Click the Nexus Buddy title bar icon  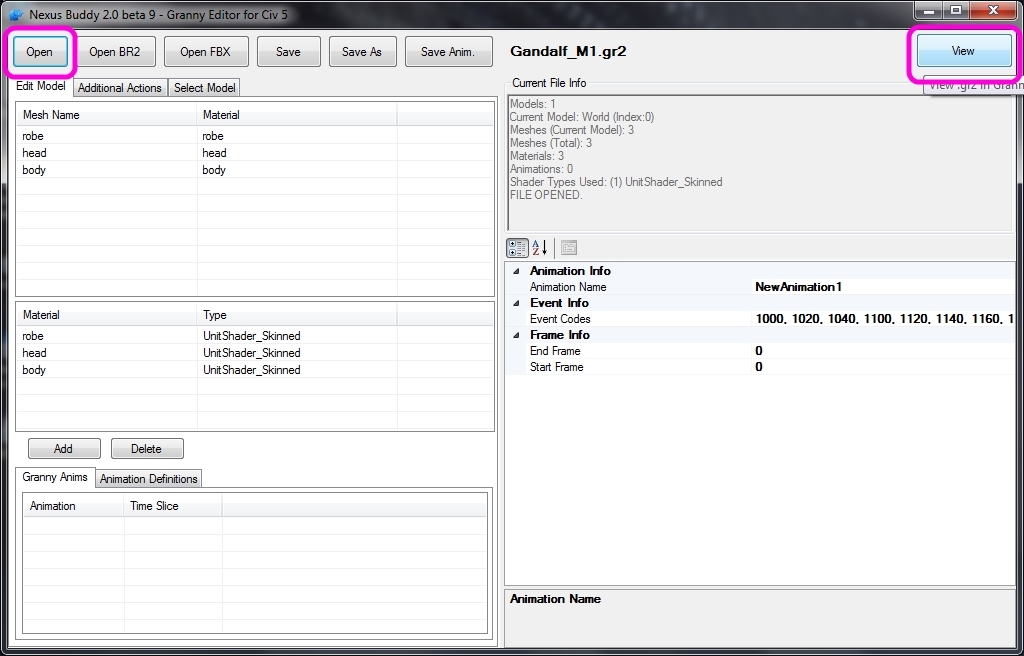(16, 14)
